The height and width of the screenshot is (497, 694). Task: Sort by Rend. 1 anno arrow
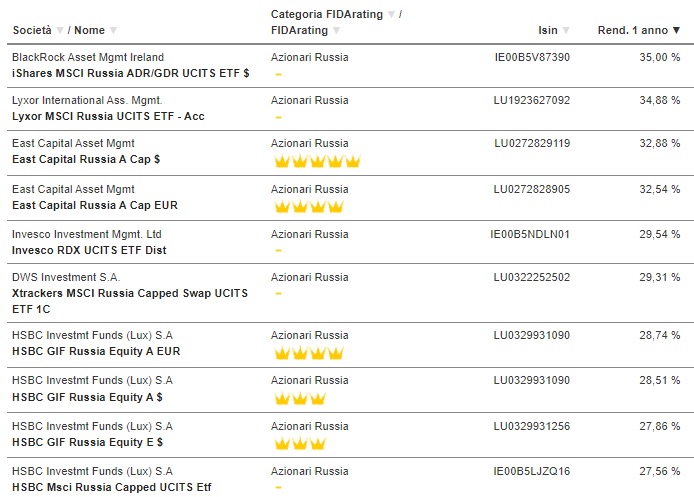(676, 31)
